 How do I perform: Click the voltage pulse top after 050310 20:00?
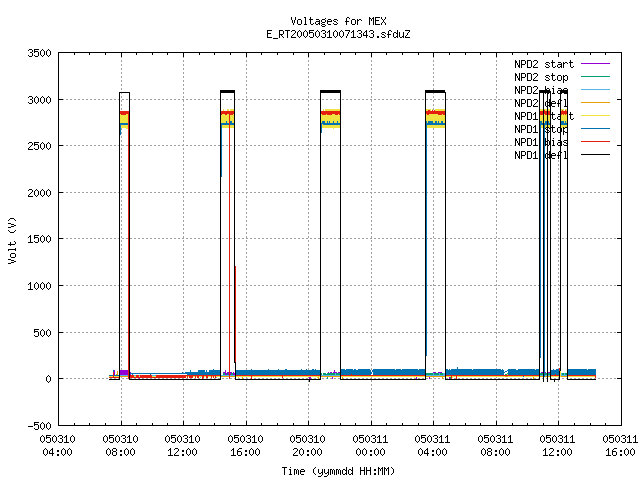(330, 92)
